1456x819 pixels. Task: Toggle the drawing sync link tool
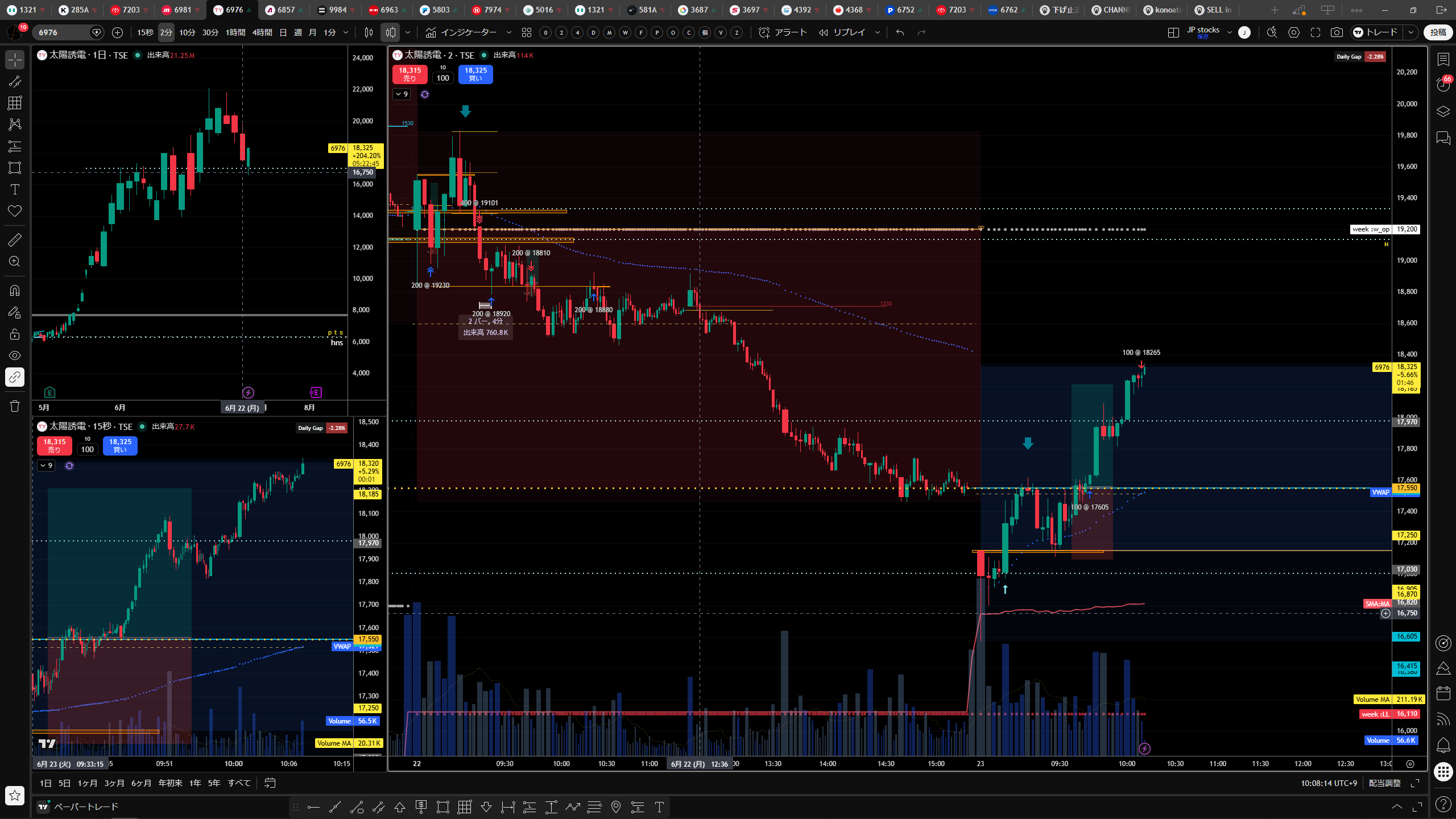[x=15, y=377]
